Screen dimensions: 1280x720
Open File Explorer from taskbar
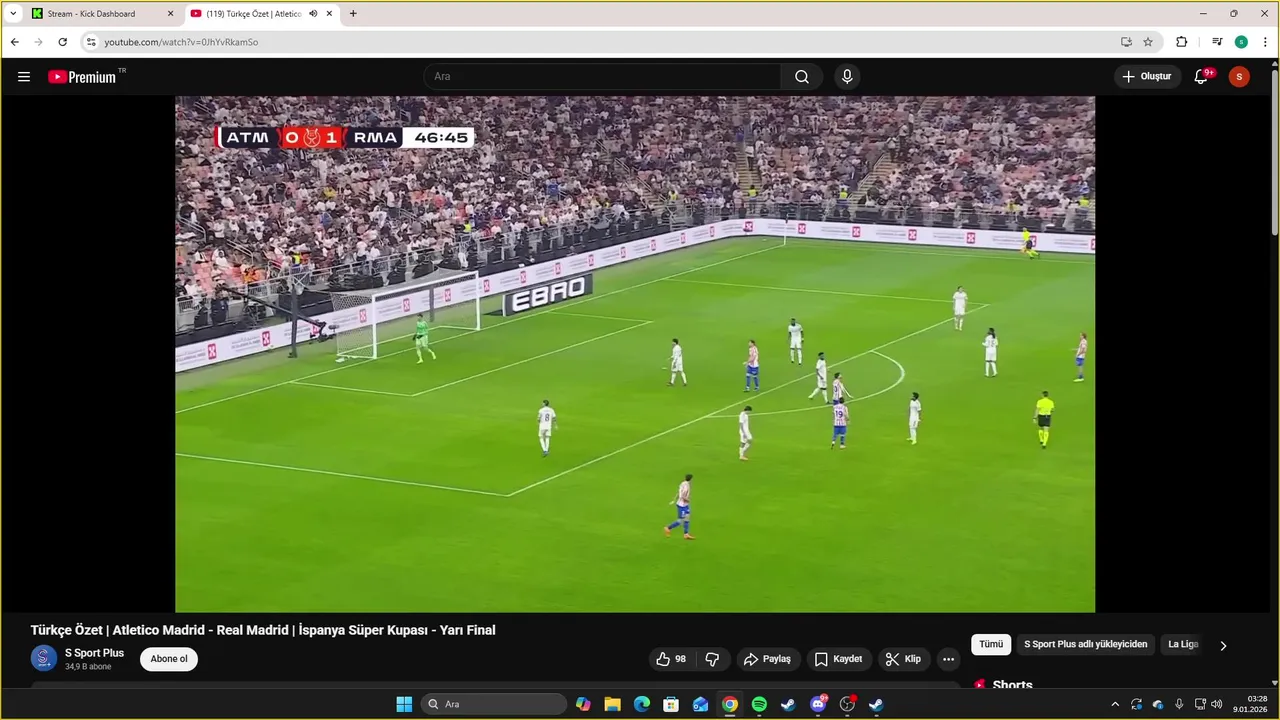click(612, 704)
